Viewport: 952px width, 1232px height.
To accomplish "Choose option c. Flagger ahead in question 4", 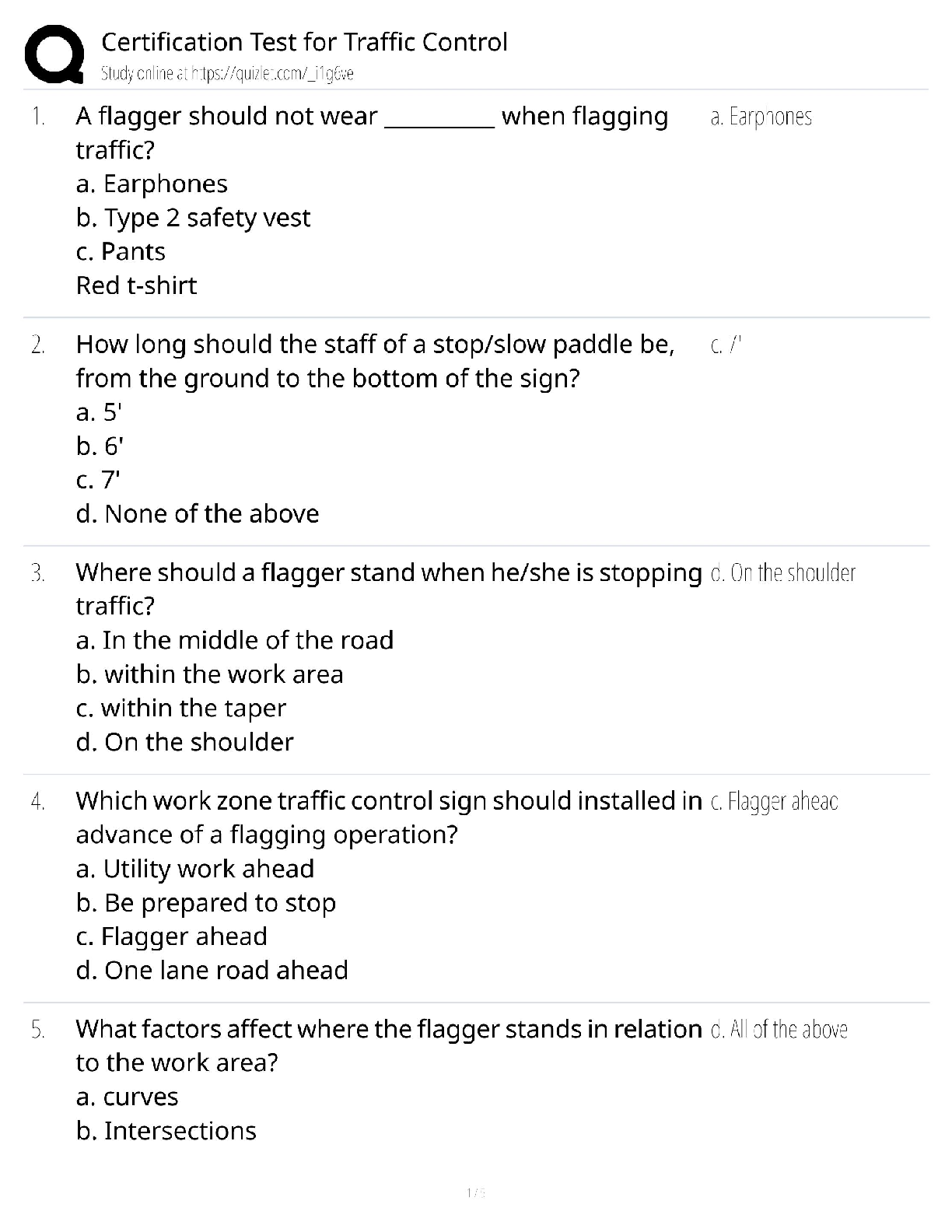I will click(x=172, y=936).
